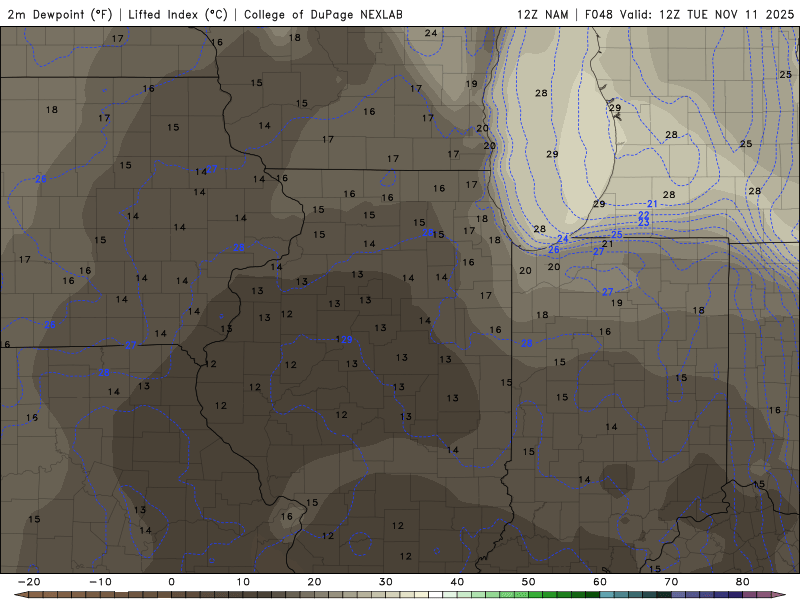The width and height of the screenshot is (800, 600).
Task: Click the "2m Dewpoint (°F)" title text
Action: point(60,14)
